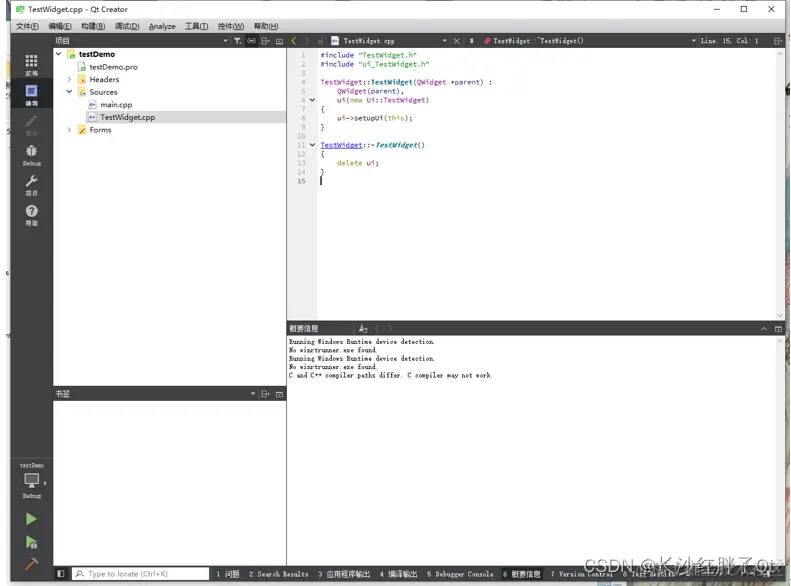Click the # symbol before TestWidget::~TestWidget()
Image resolution: width=791 pixels, height=586 pixels.
click(471, 41)
